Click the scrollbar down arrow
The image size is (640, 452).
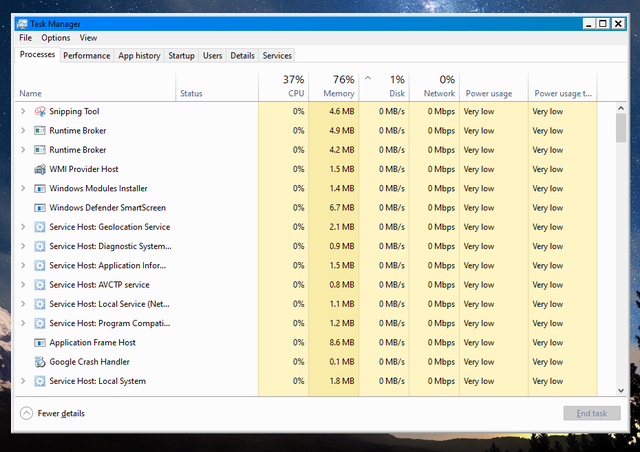[621, 390]
